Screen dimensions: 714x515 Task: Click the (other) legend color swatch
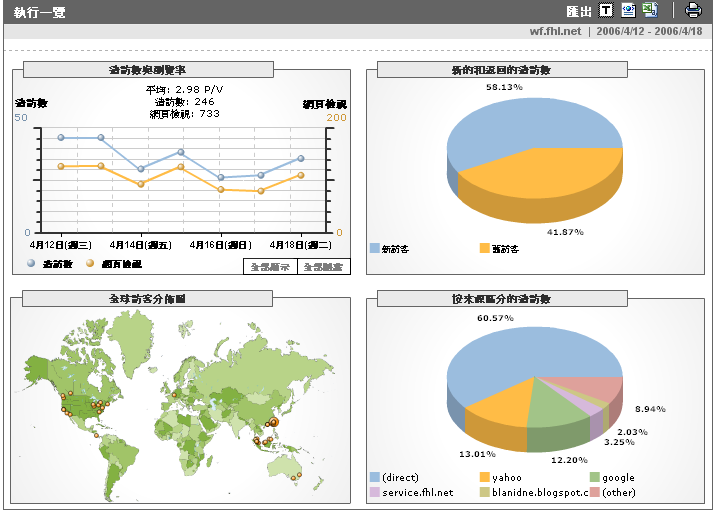coord(595,492)
